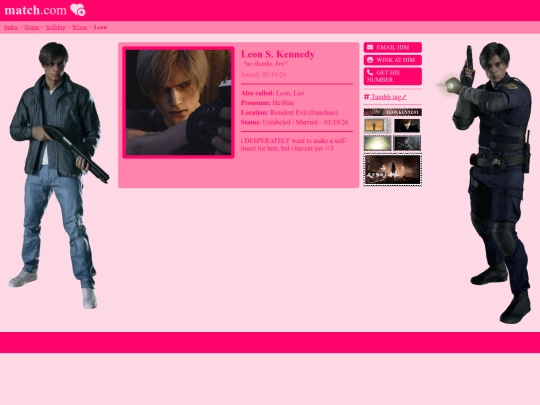The image size is (540, 405).
Task: Click Leon with shotgun in jeans image
Action: coord(58,175)
